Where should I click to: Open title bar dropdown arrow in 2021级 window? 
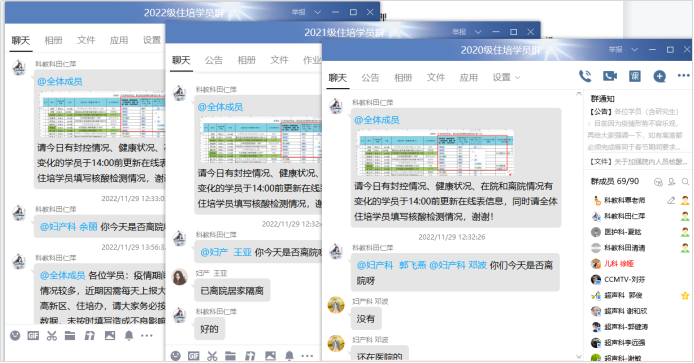(x=478, y=32)
